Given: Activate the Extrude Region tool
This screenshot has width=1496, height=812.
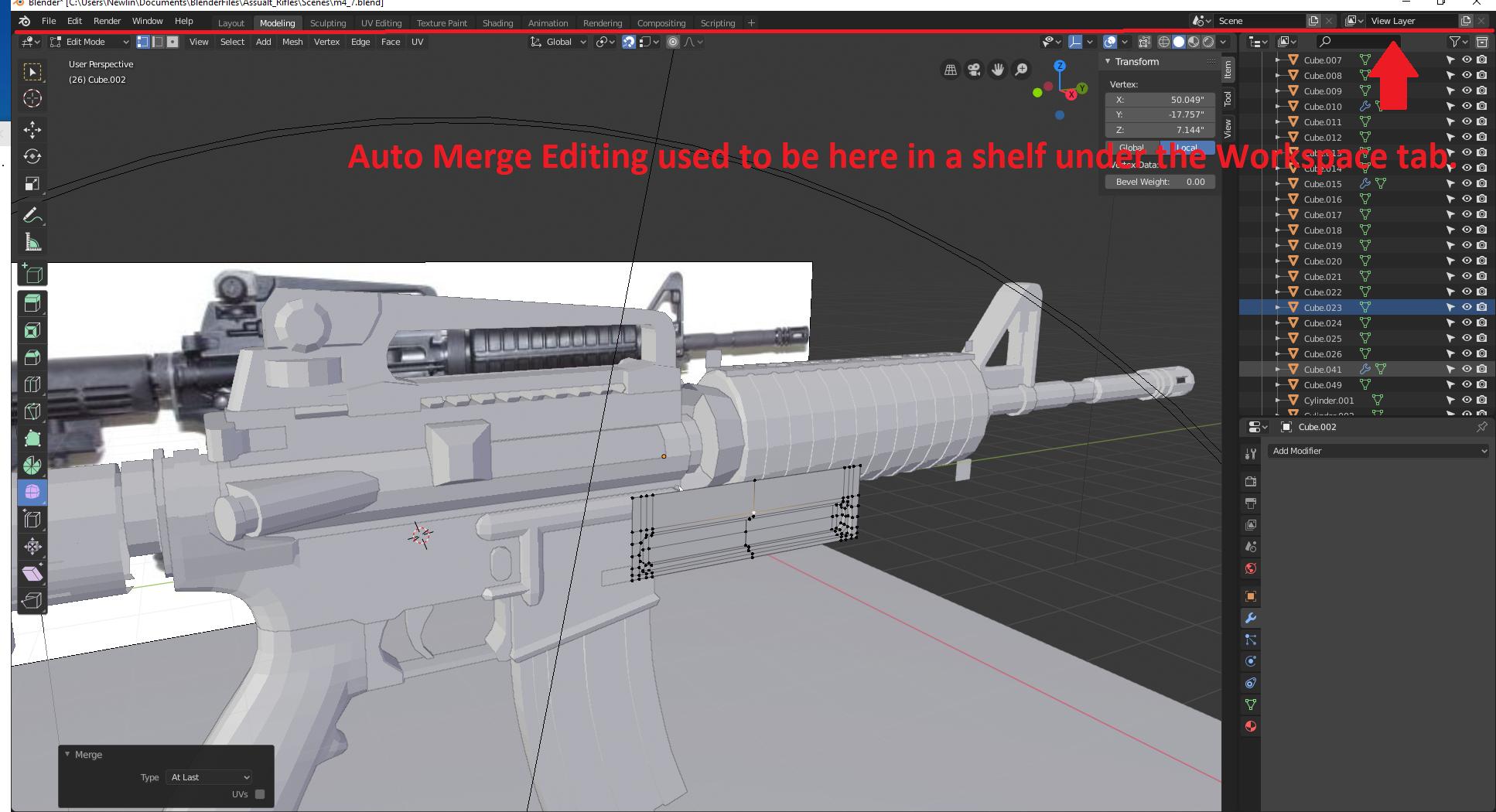Looking at the screenshot, I should coord(32,302).
